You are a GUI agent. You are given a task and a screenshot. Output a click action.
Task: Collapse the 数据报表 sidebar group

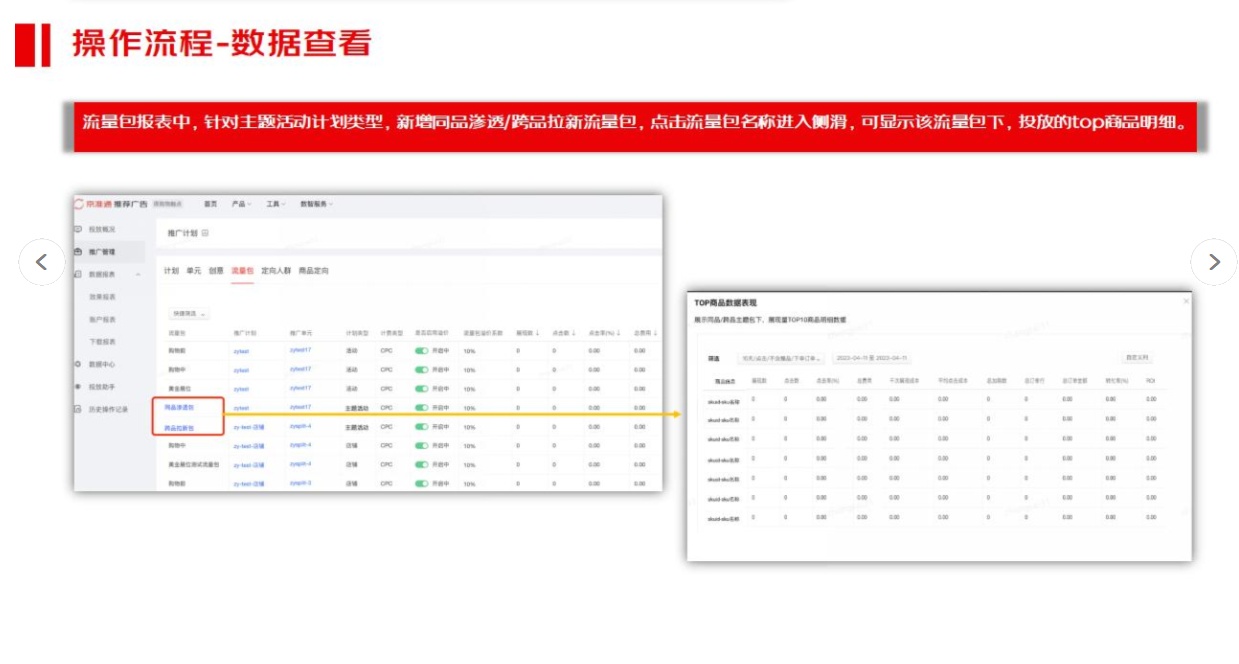tap(138, 274)
